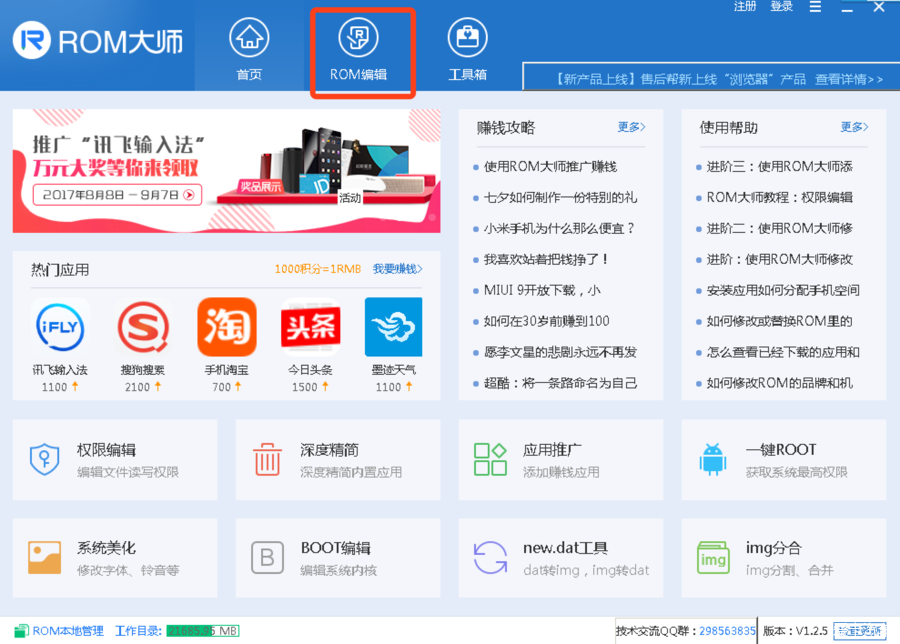Open 查看详情>> in the announcement bar
Image resolution: width=900 pixels, height=644 pixels.
[x=849, y=79]
